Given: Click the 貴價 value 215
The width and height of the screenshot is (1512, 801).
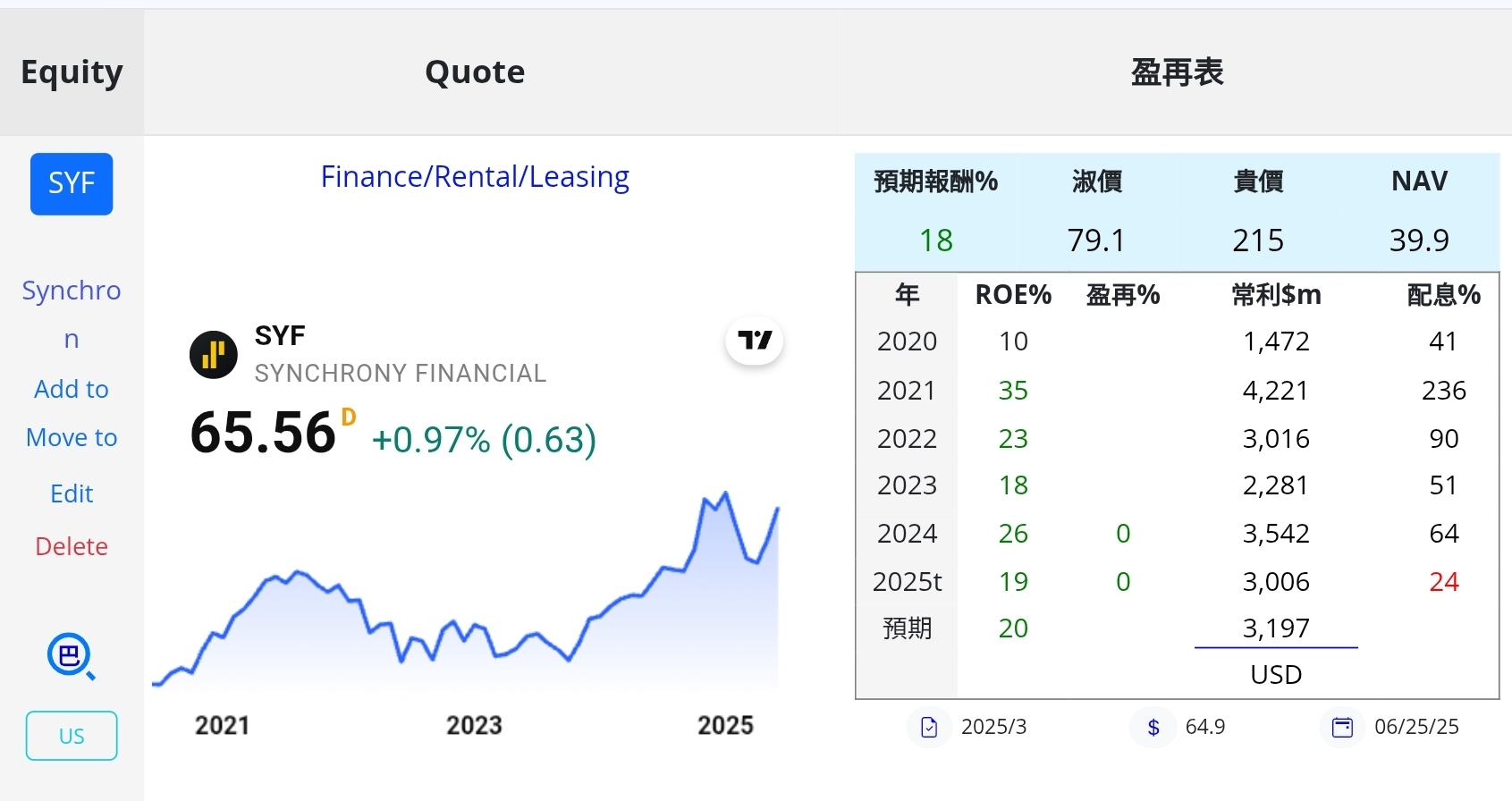Looking at the screenshot, I should click(x=1258, y=240).
